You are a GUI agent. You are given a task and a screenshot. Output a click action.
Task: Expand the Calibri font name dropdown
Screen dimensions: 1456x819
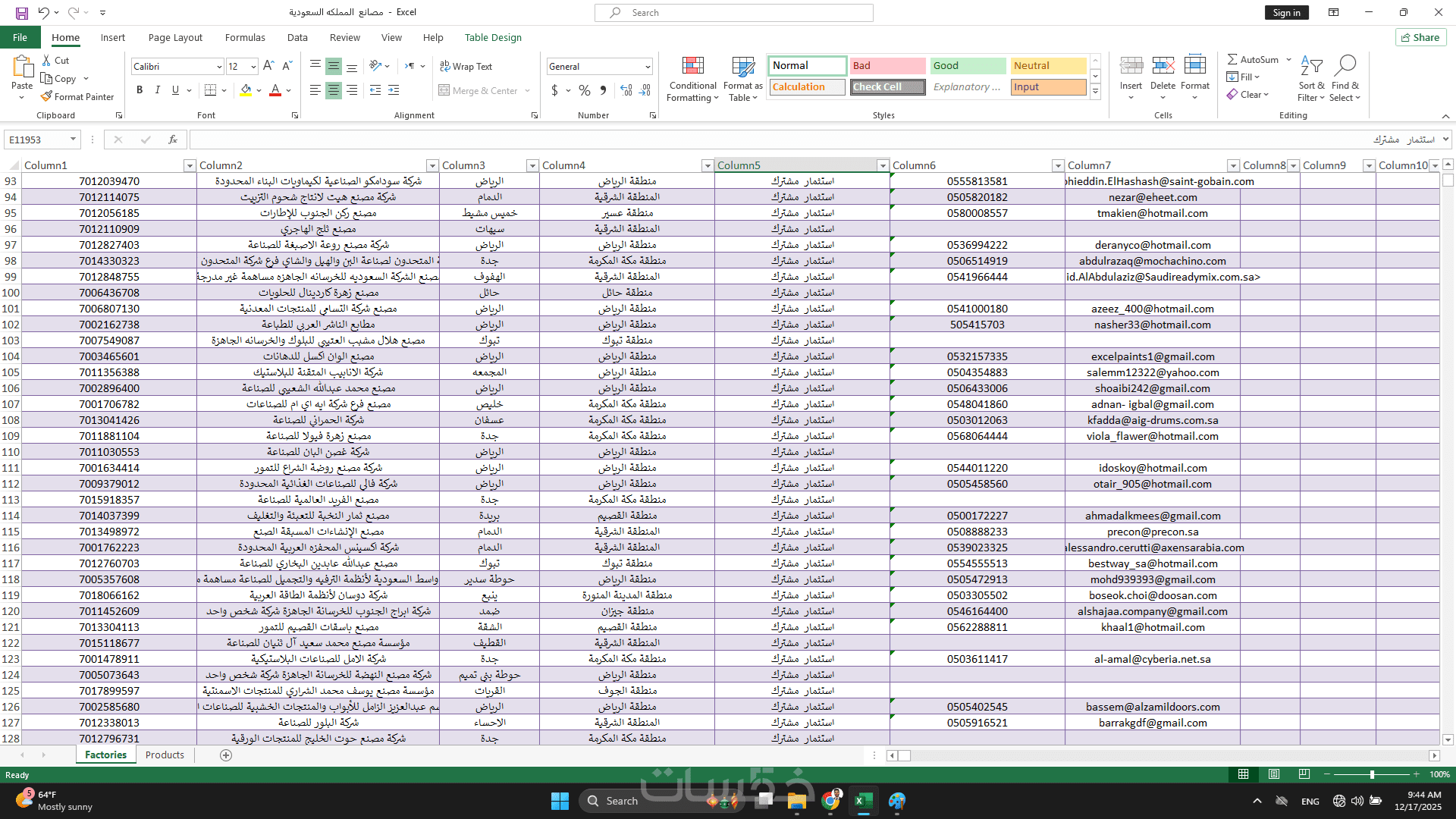(219, 67)
